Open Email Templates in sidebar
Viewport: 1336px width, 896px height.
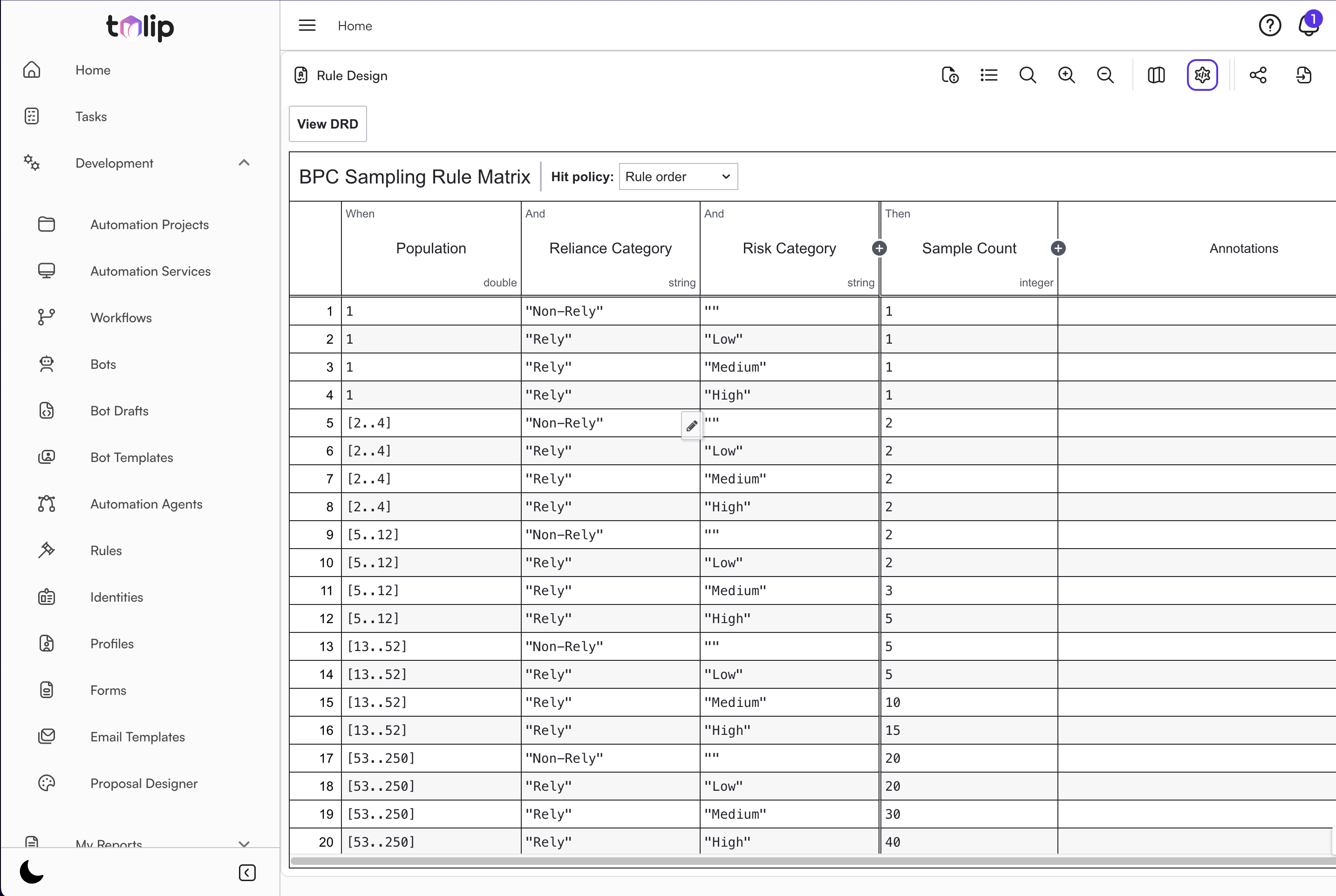tap(138, 737)
